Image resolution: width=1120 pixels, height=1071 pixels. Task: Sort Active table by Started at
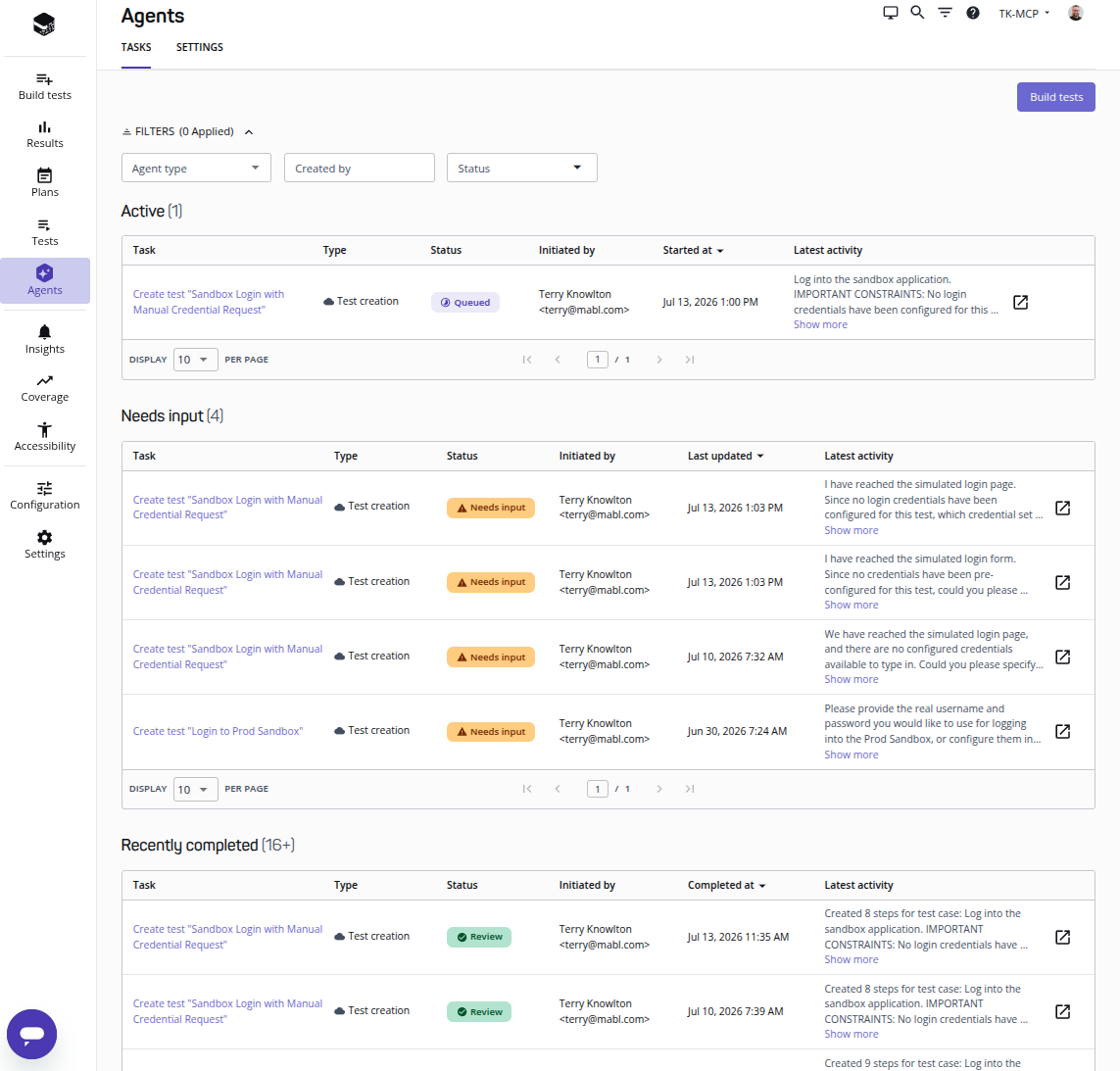point(693,250)
